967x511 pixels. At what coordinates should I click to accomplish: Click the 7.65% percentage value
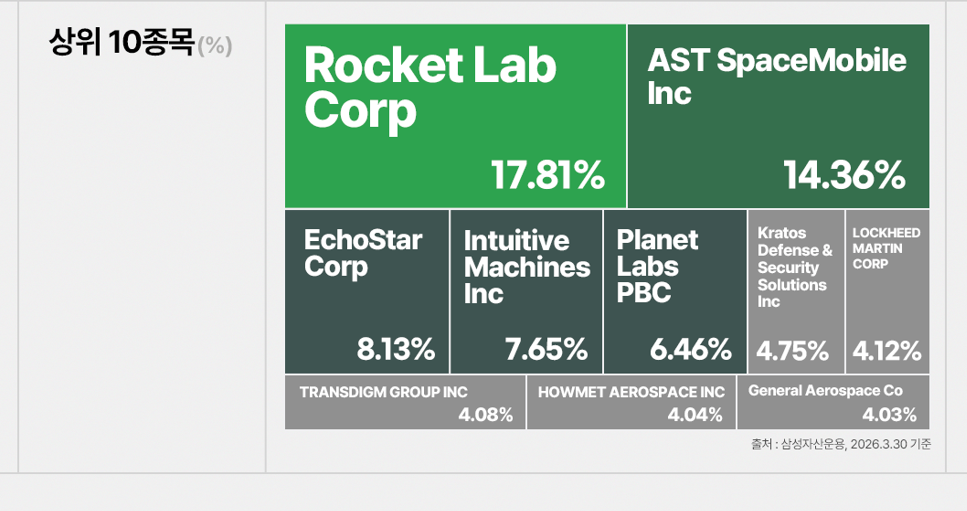coord(546,350)
